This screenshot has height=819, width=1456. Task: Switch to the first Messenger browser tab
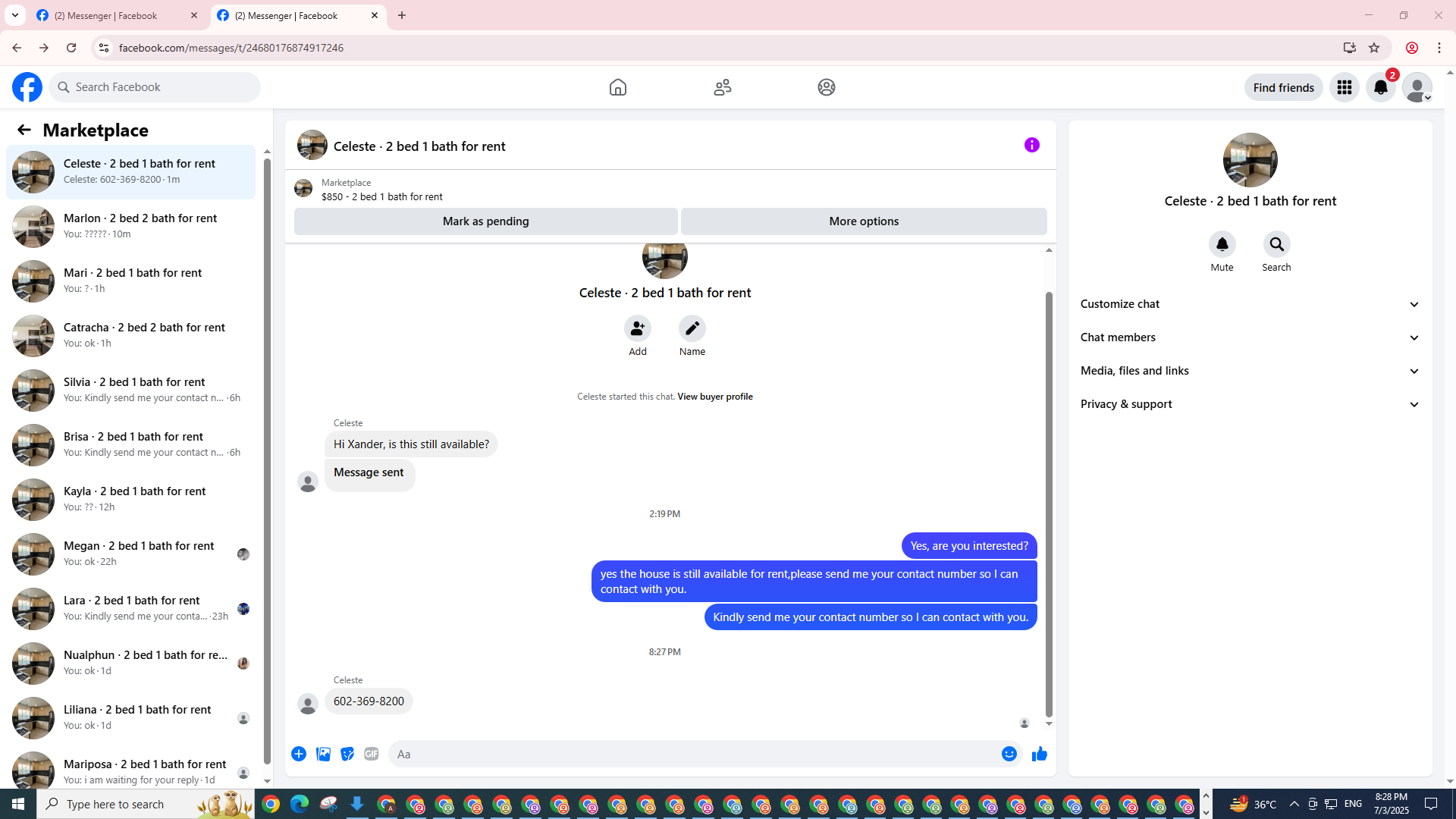(x=114, y=15)
